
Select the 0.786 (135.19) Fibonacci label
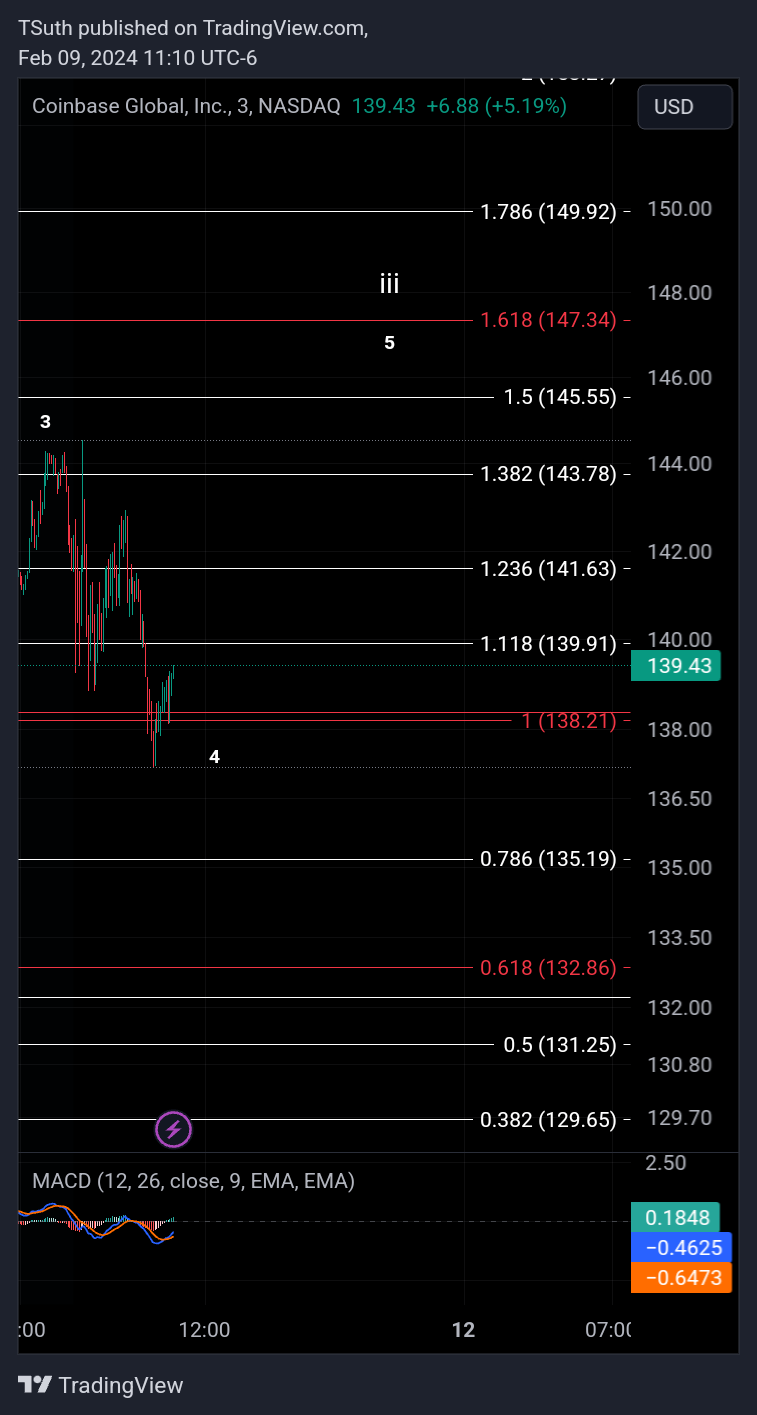[x=548, y=859]
